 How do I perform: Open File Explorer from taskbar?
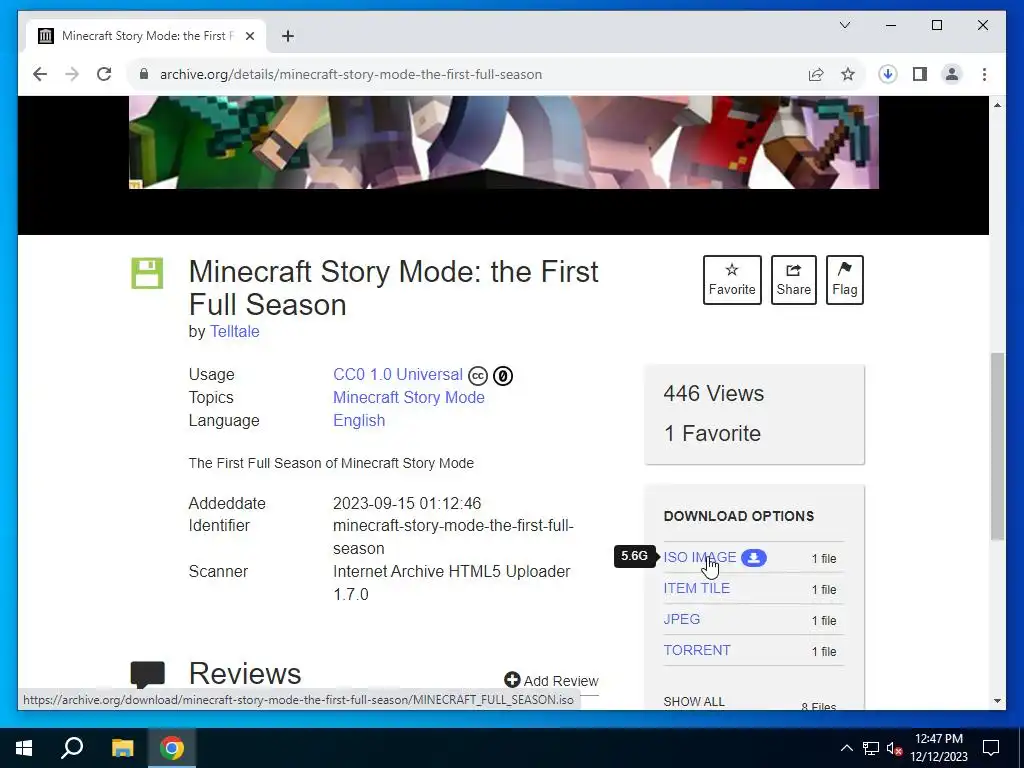[x=122, y=748]
